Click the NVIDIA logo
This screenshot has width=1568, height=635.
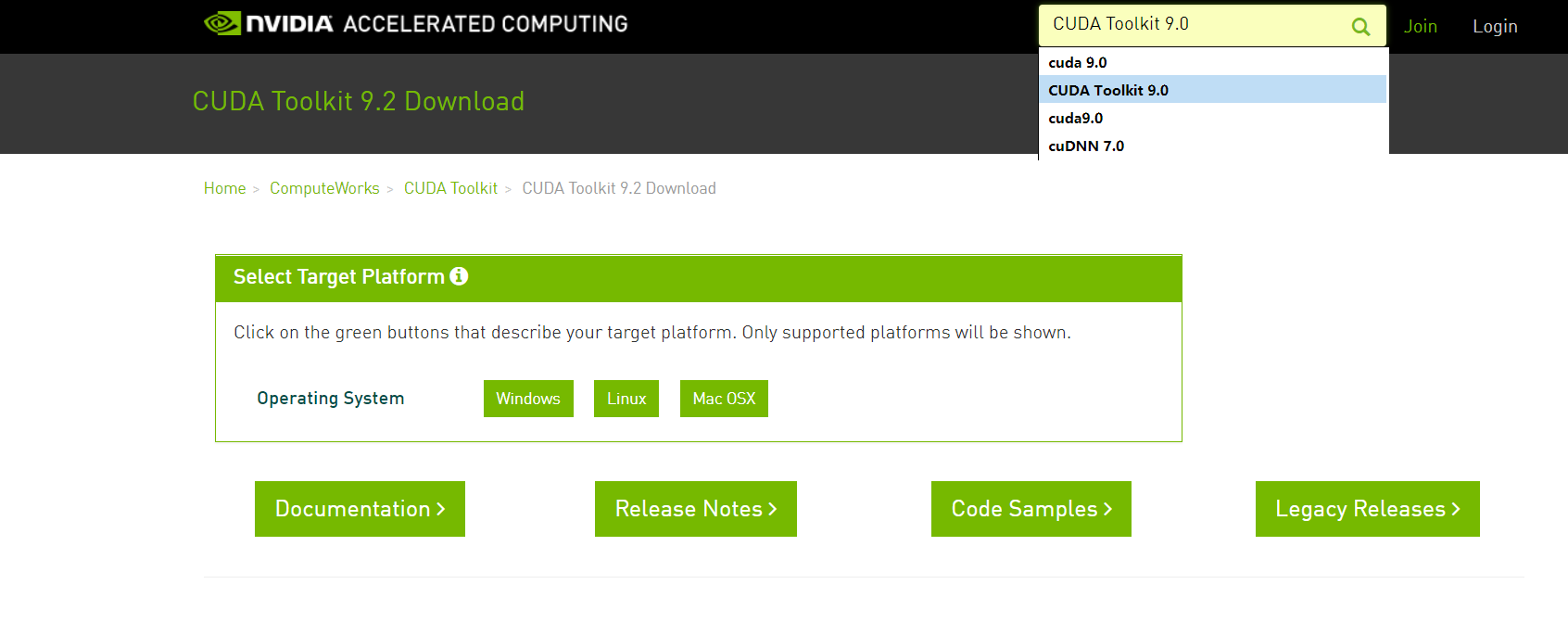pyautogui.click(x=268, y=23)
